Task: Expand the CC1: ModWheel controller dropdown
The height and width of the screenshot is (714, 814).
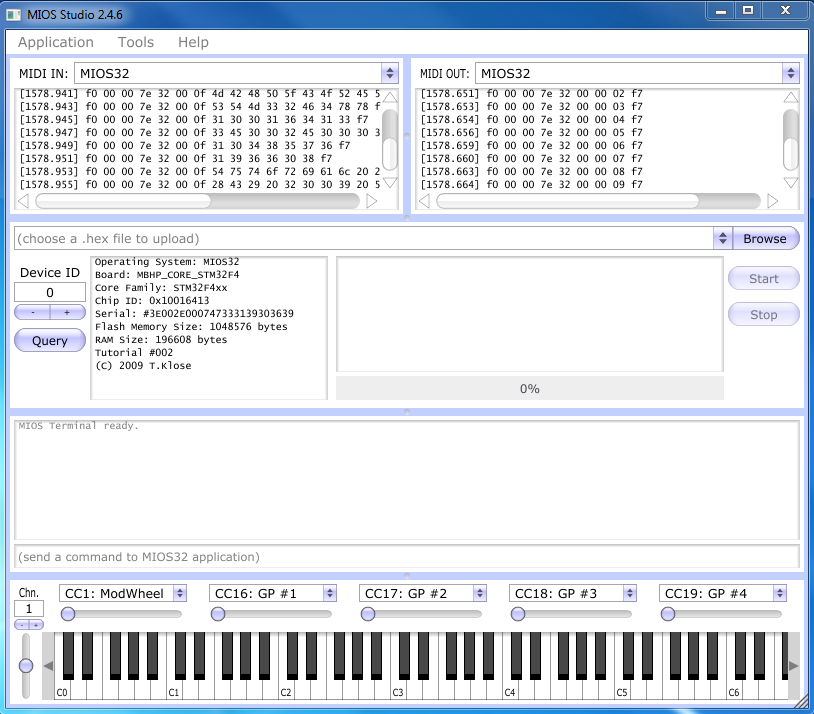Action: click(x=180, y=593)
